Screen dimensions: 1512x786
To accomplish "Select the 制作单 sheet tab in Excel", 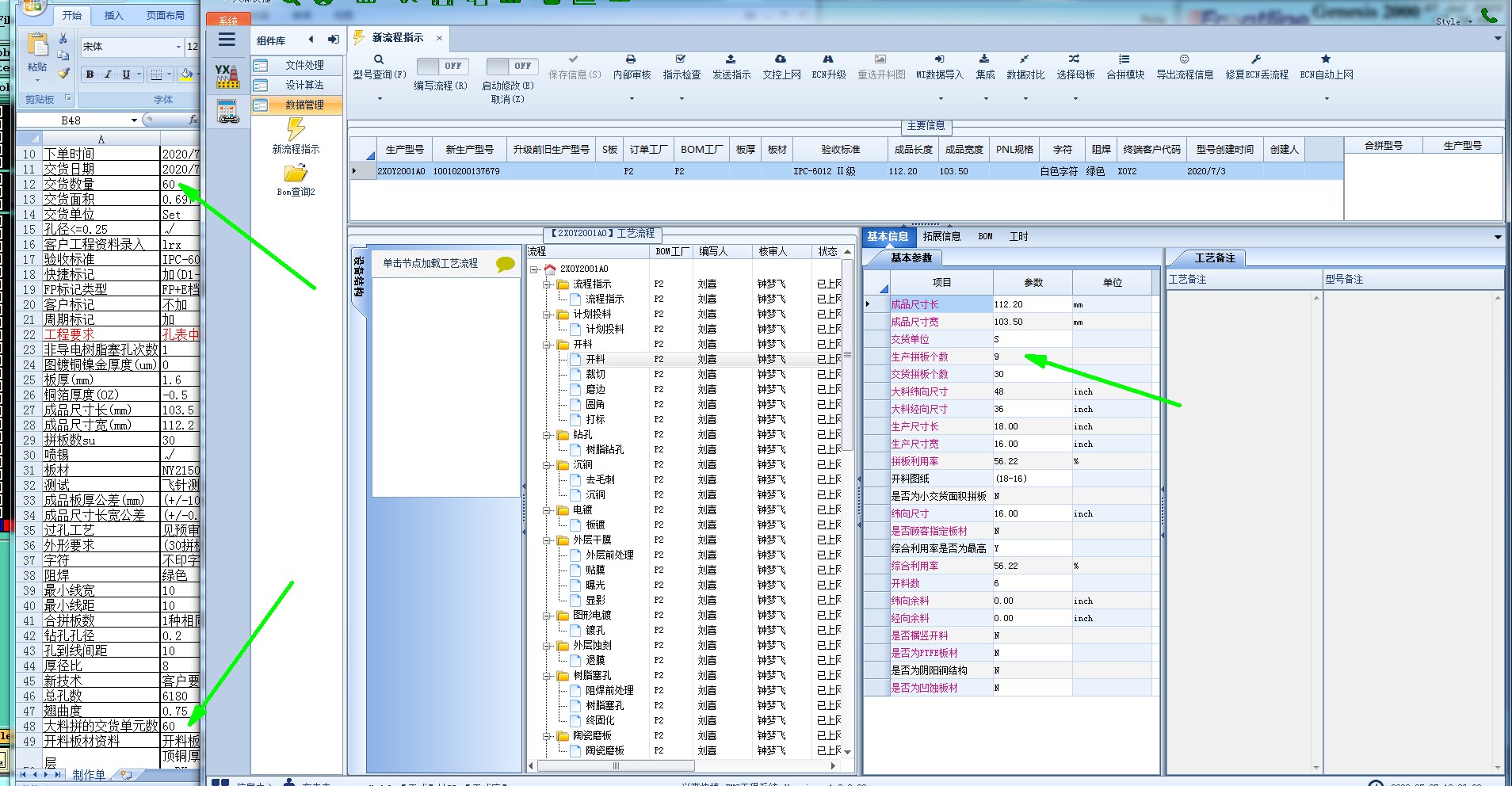I will pyautogui.click(x=89, y=775).
